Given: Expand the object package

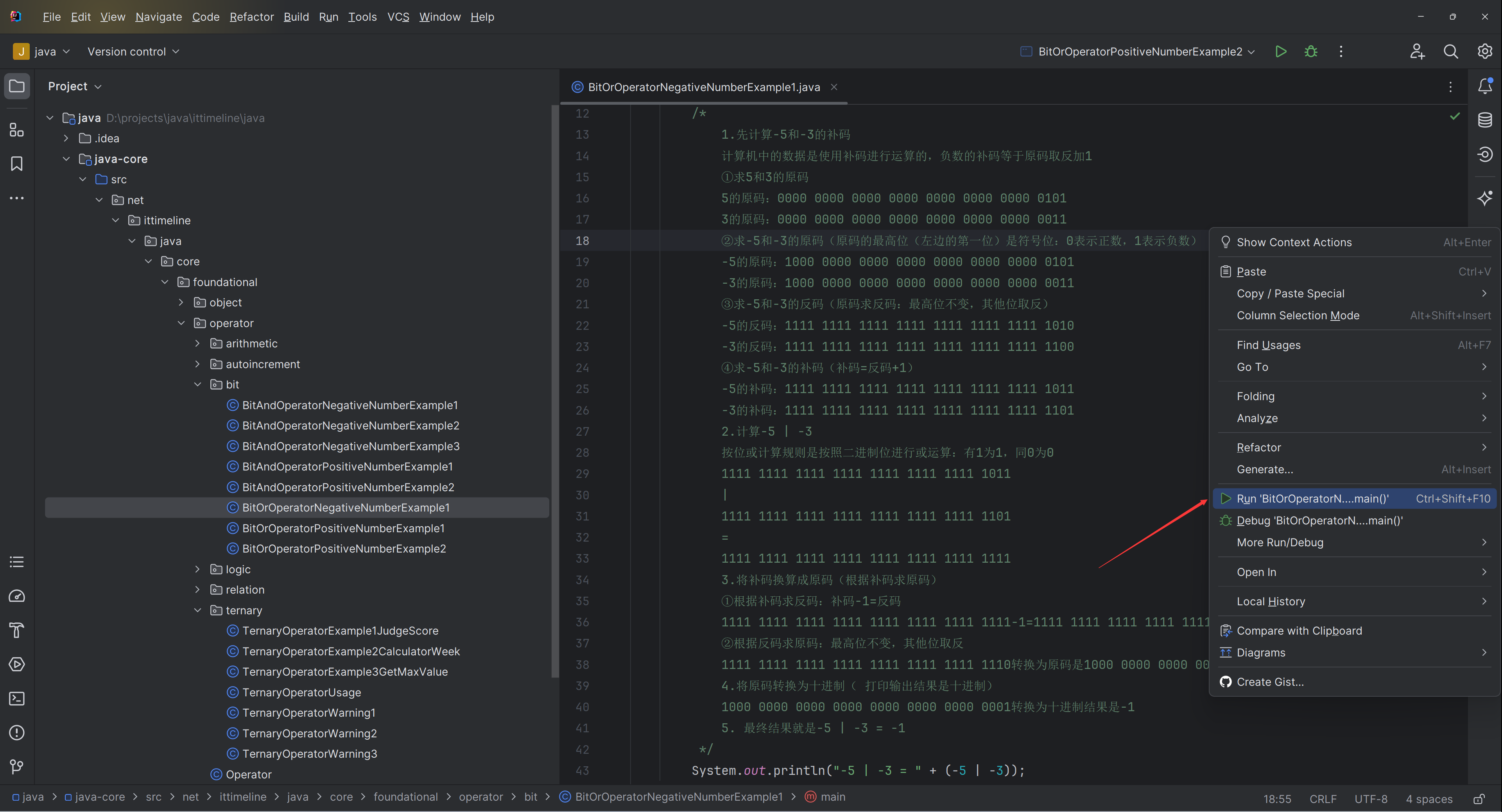Looking at the screenshot, I should point(181,302).
